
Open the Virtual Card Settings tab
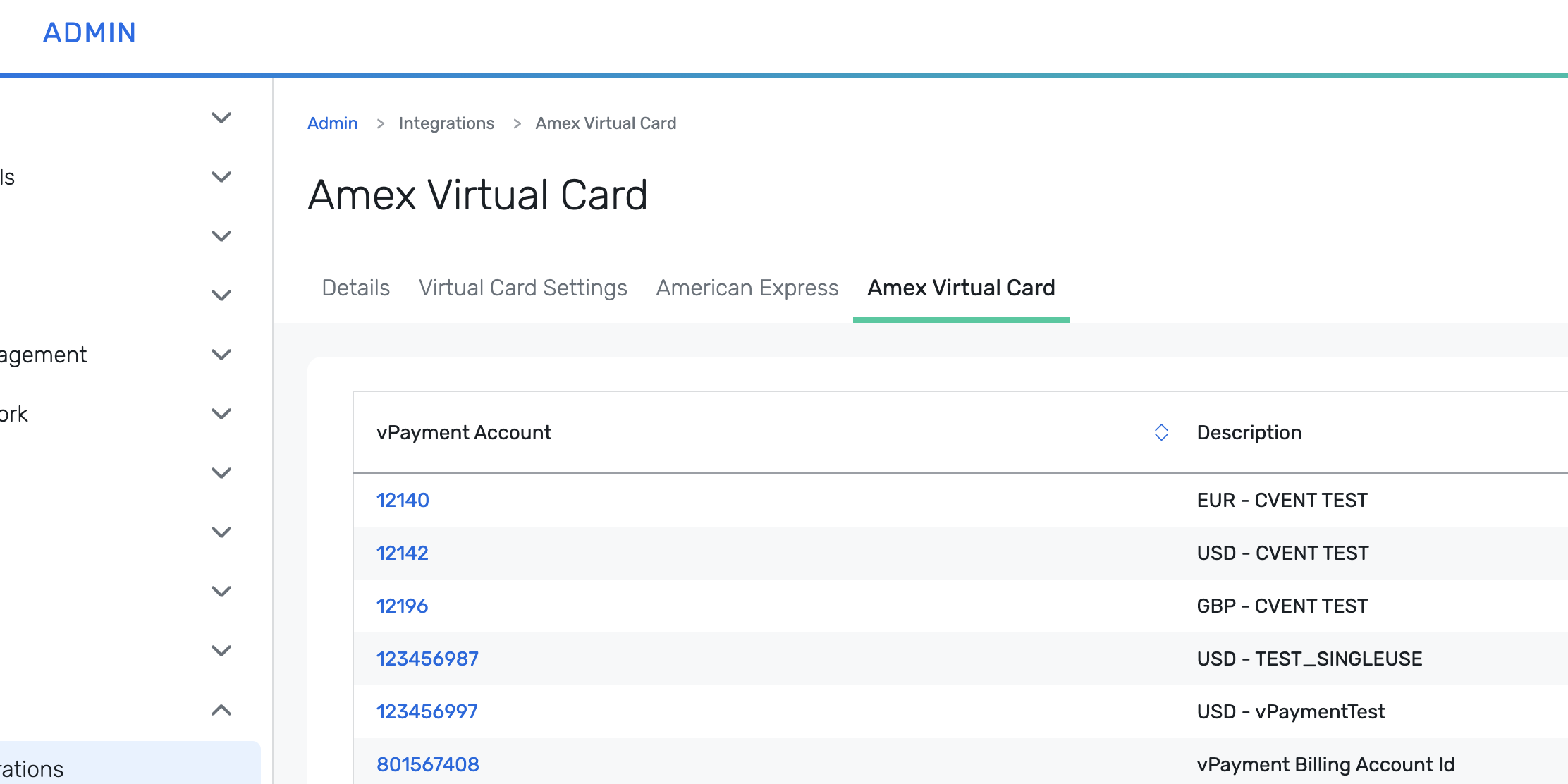(x=522, y=288)
